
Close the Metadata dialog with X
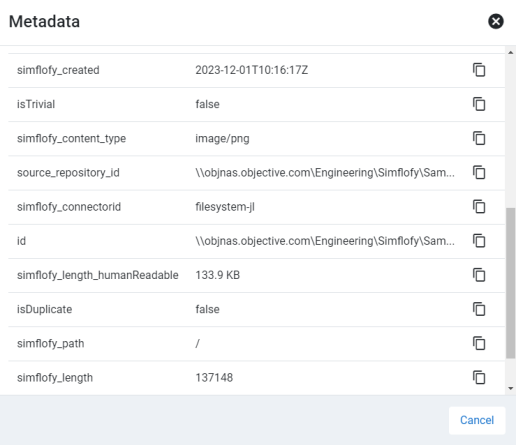496,21
